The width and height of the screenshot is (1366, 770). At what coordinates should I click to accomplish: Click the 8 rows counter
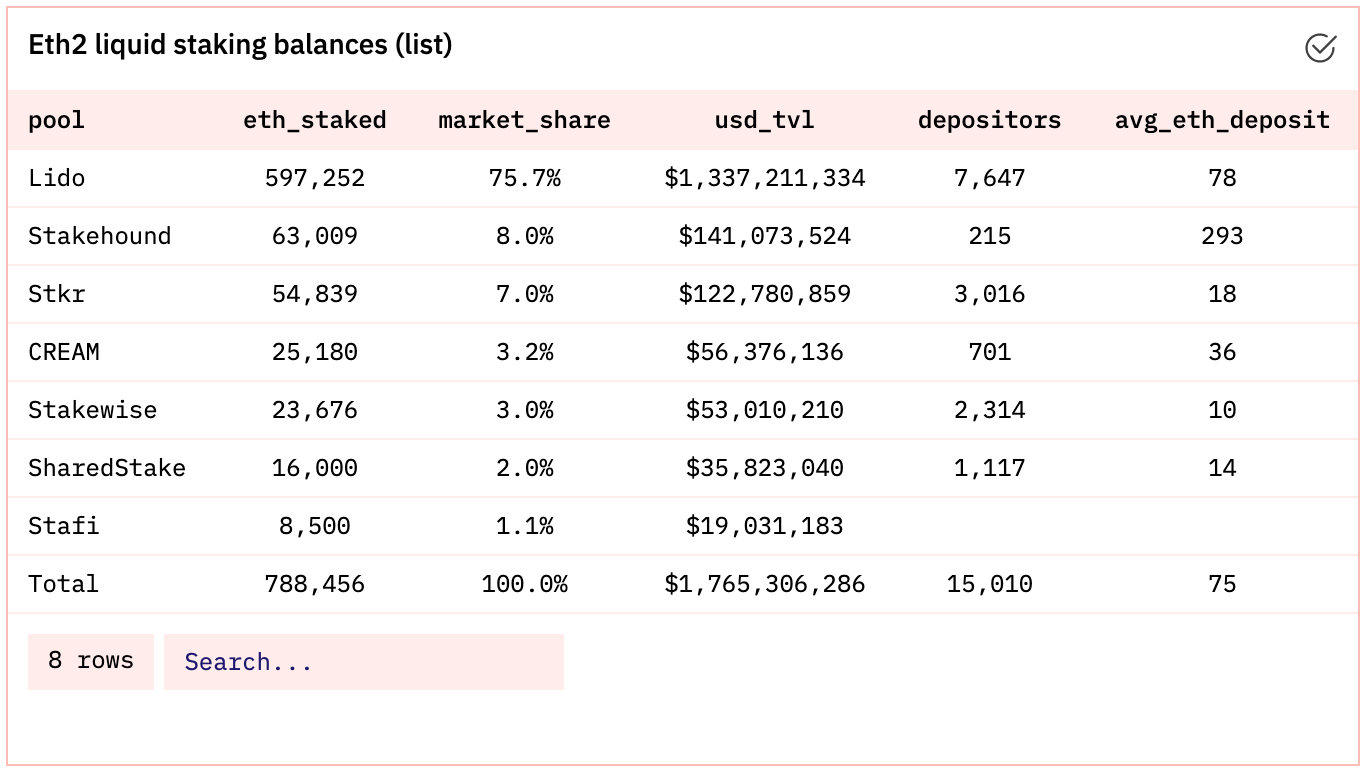(x=91, y=661)
